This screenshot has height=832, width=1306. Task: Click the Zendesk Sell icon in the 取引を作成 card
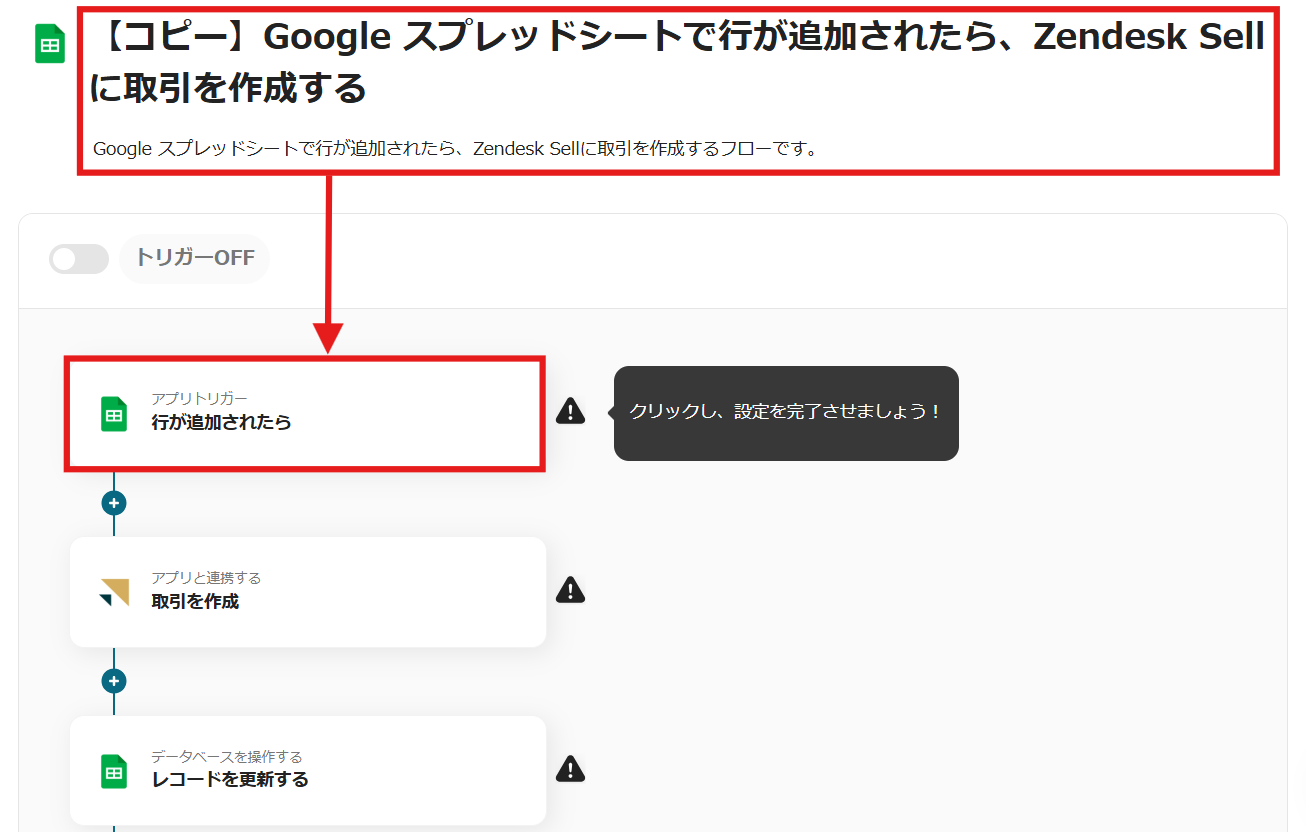114,592
